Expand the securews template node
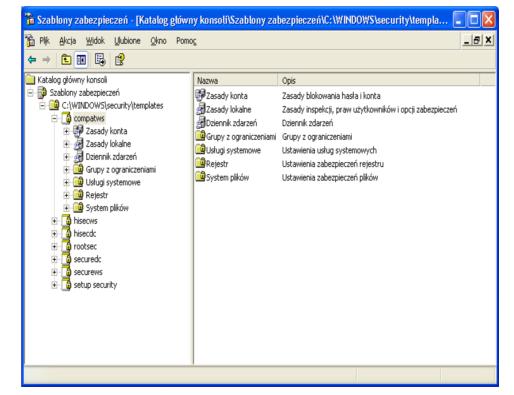This screenshot has height=395, width=514. tap(54, 272)
